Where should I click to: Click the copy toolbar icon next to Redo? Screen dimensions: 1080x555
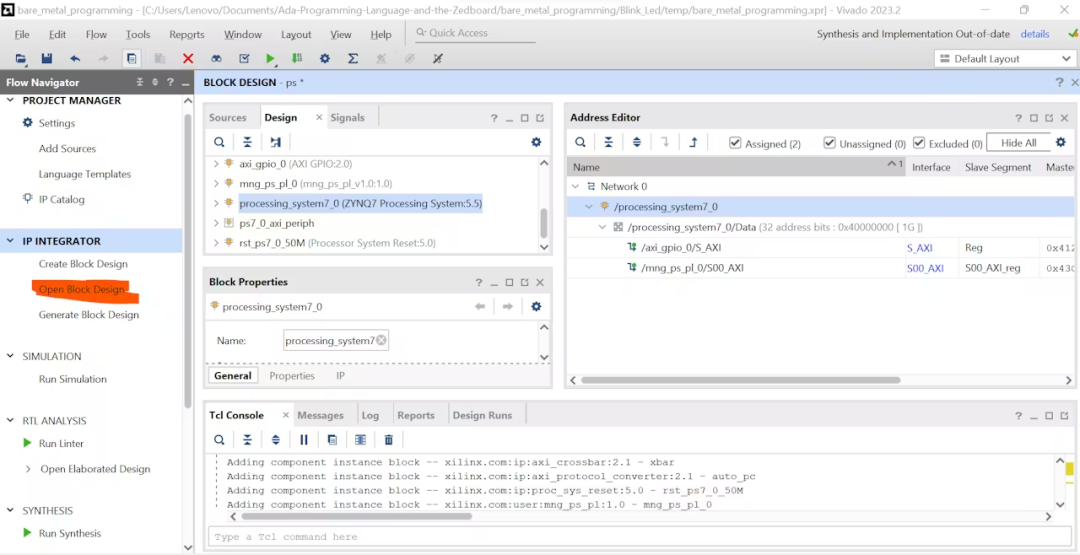point(132,59)
